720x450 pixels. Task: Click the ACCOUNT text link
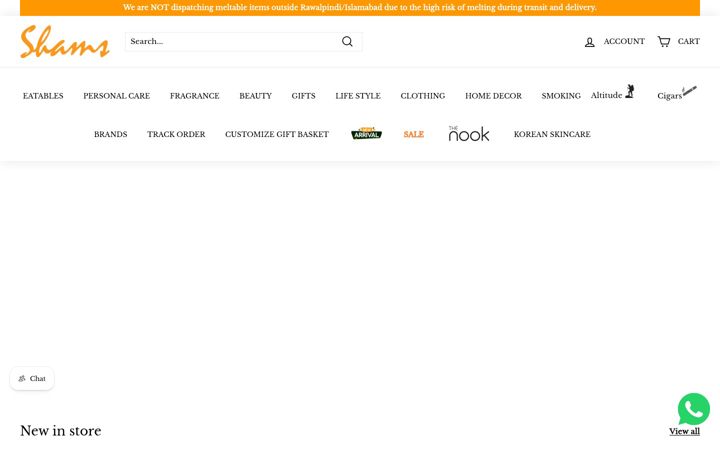[x=624, y=41]
